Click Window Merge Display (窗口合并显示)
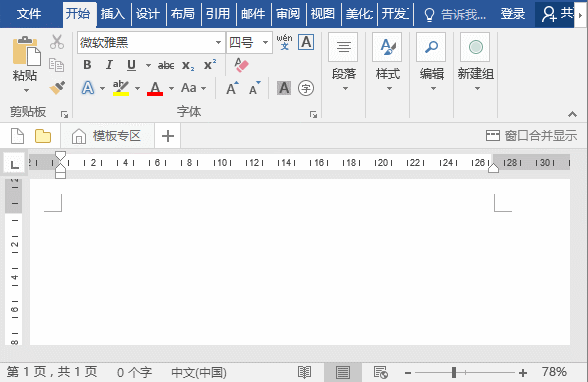The width and height of the screenshot is (588, 382). 531,136
